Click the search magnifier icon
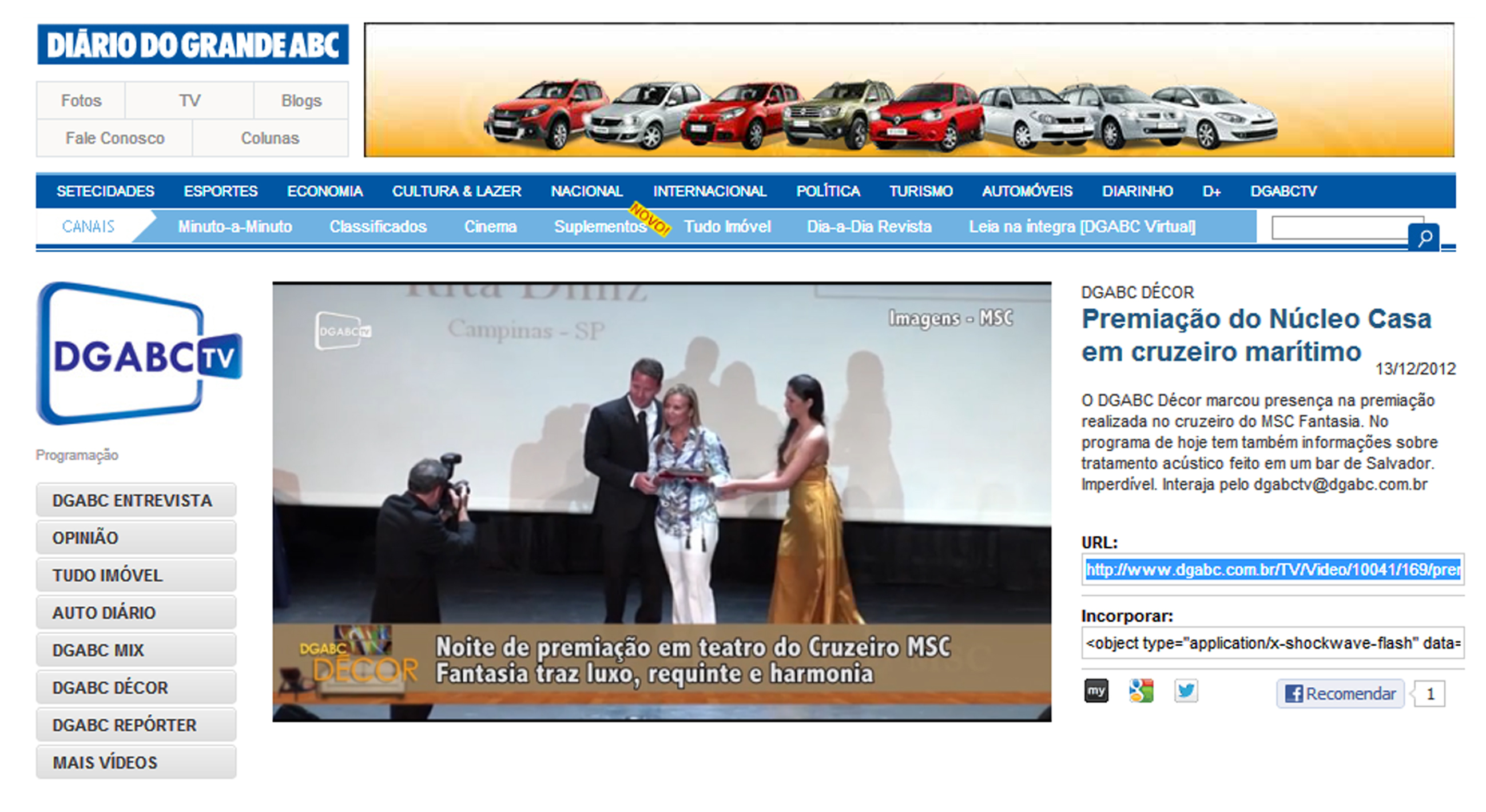Viewport: 1486px width, 812px height. point(1423,237)
